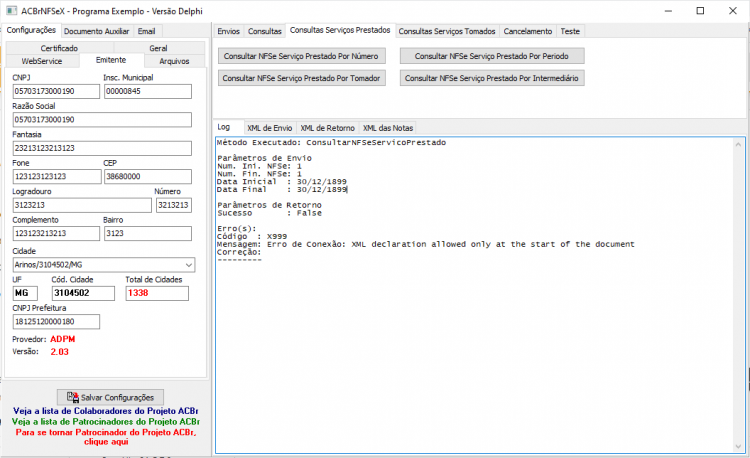Focus the Razão Social field
The width and height of the screenshot is (750, 458).
point(102,120)
